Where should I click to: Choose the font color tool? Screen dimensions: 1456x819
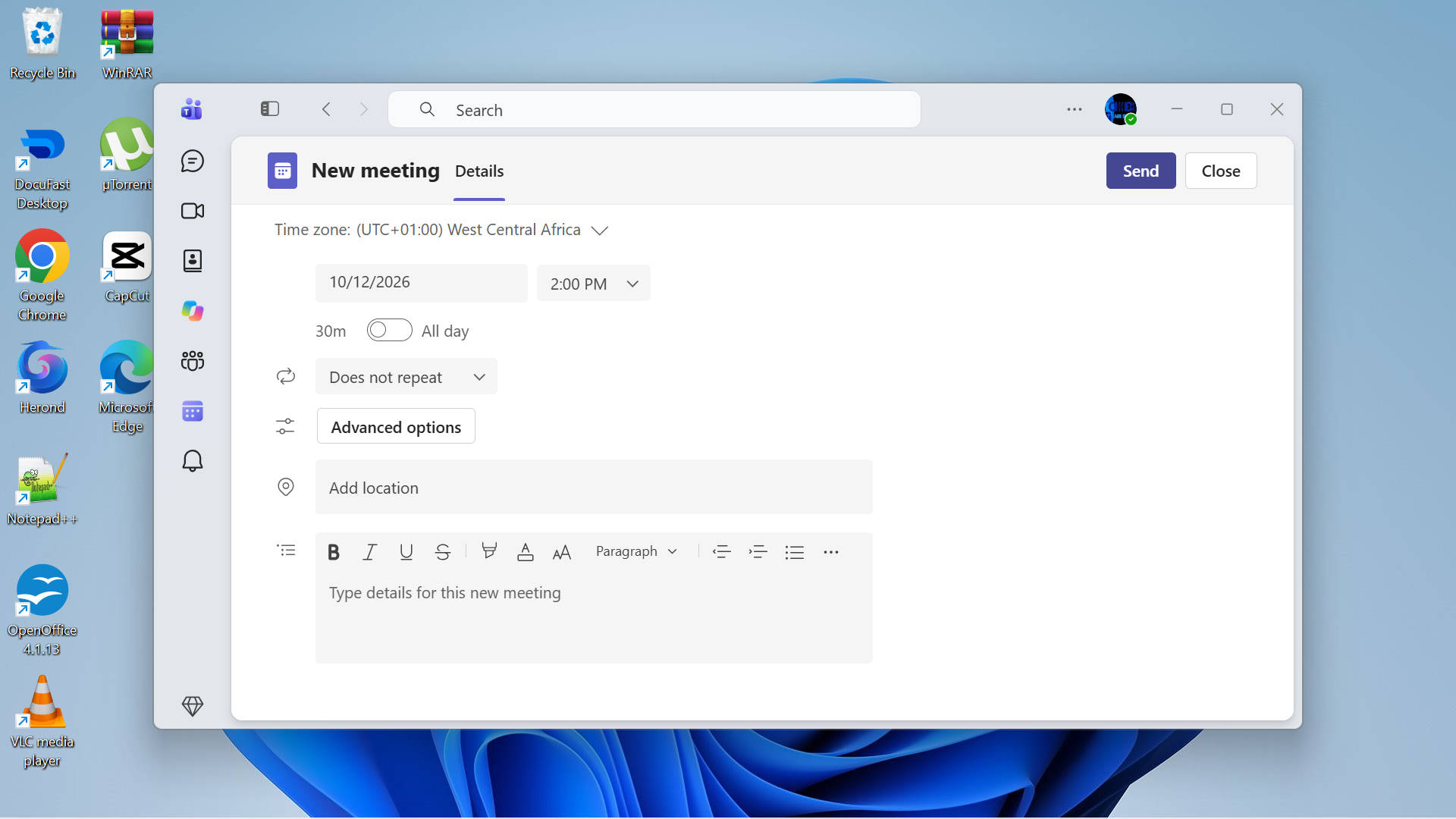coord(526,552)
